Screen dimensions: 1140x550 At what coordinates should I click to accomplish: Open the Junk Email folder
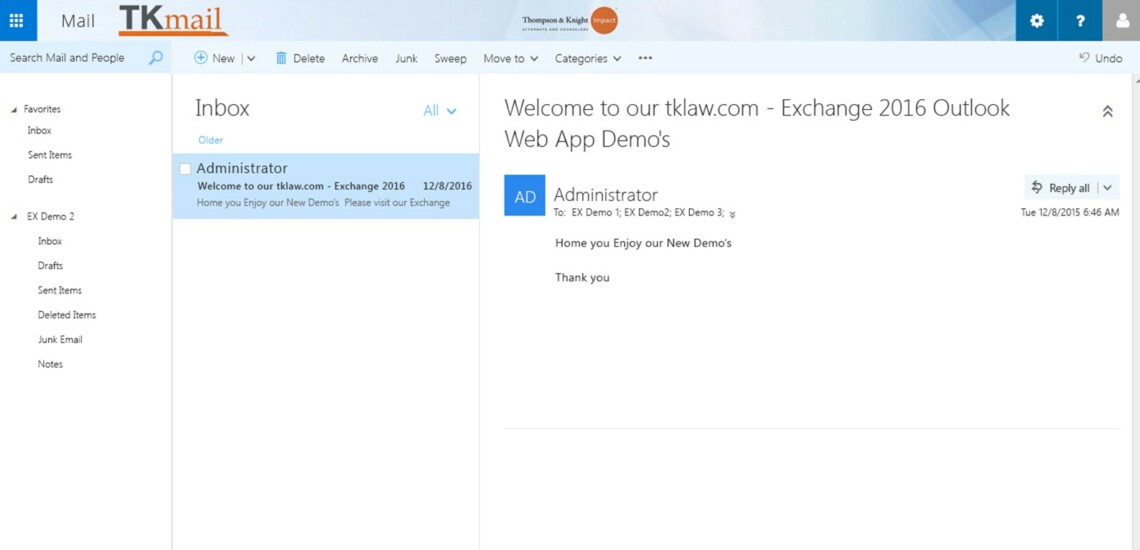(x=60, y=340)
